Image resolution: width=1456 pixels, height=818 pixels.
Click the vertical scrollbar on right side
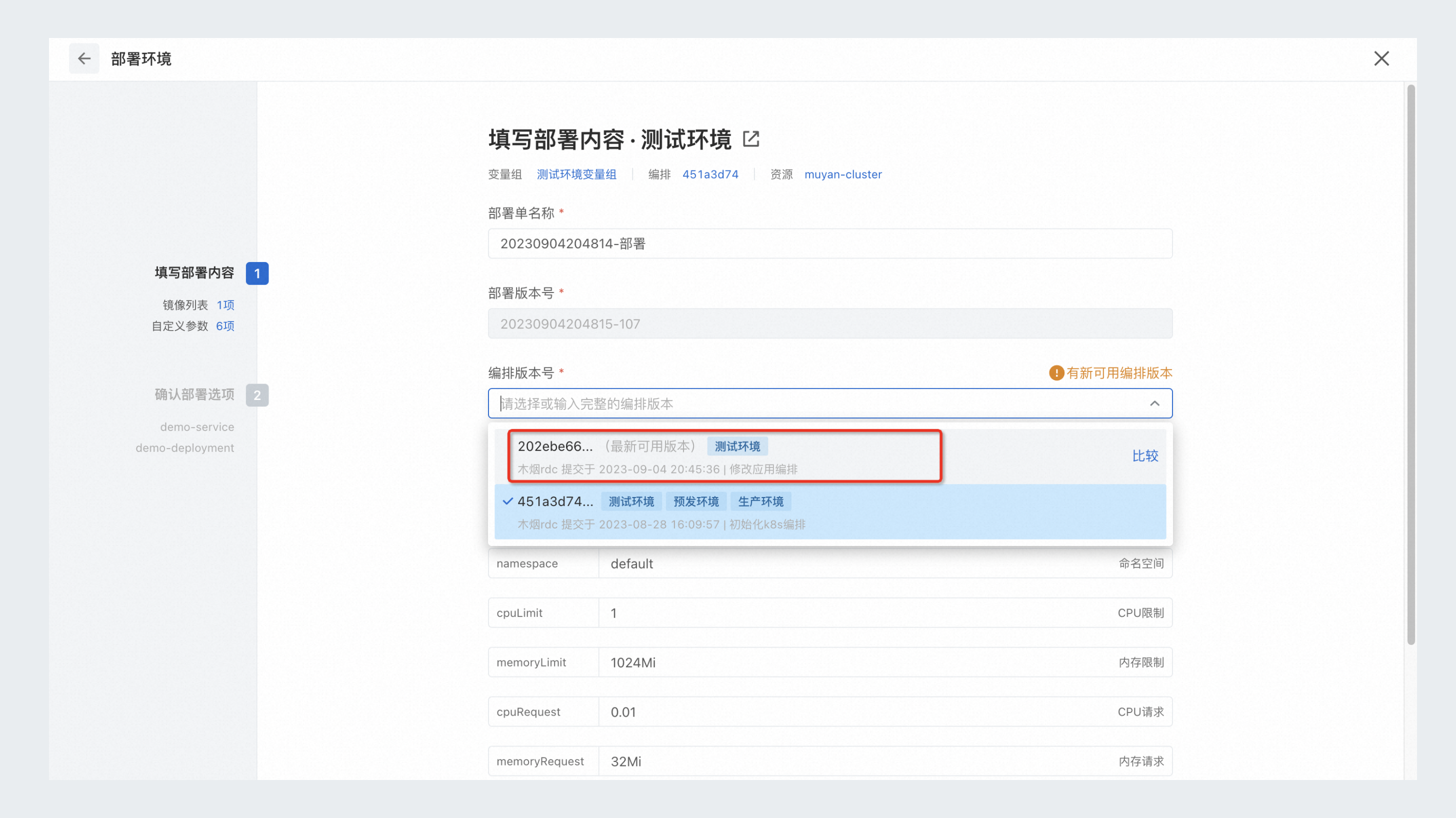[x=1411, y=364]
